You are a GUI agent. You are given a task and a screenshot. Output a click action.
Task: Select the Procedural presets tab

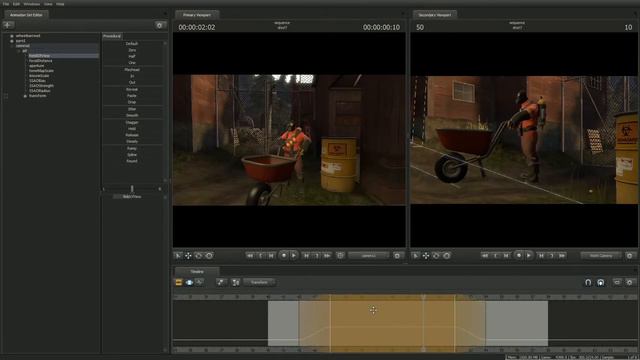point(112,36)
